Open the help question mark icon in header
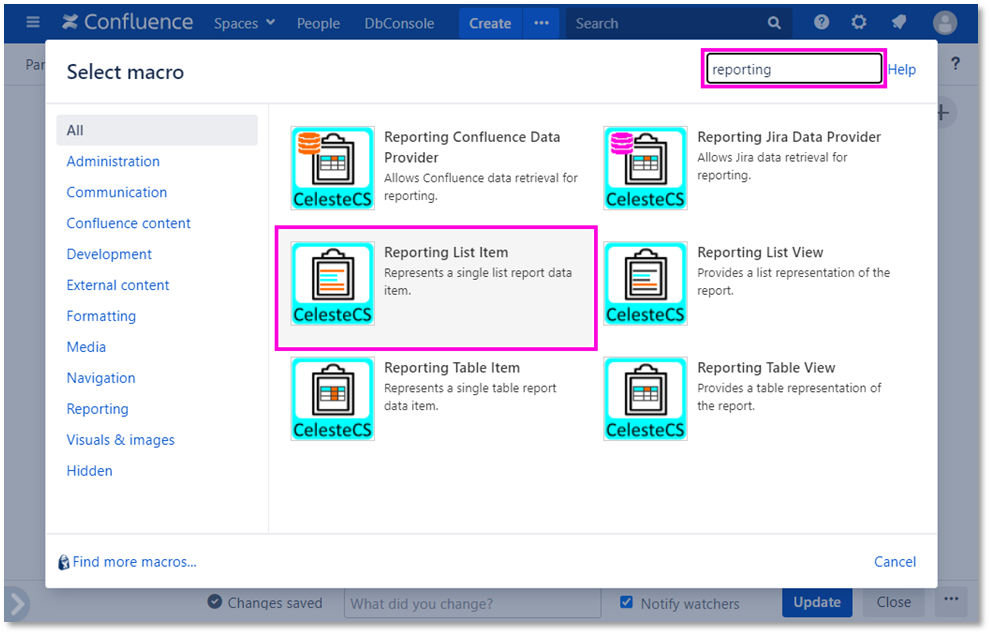991x635 pixels. point(822,23)
